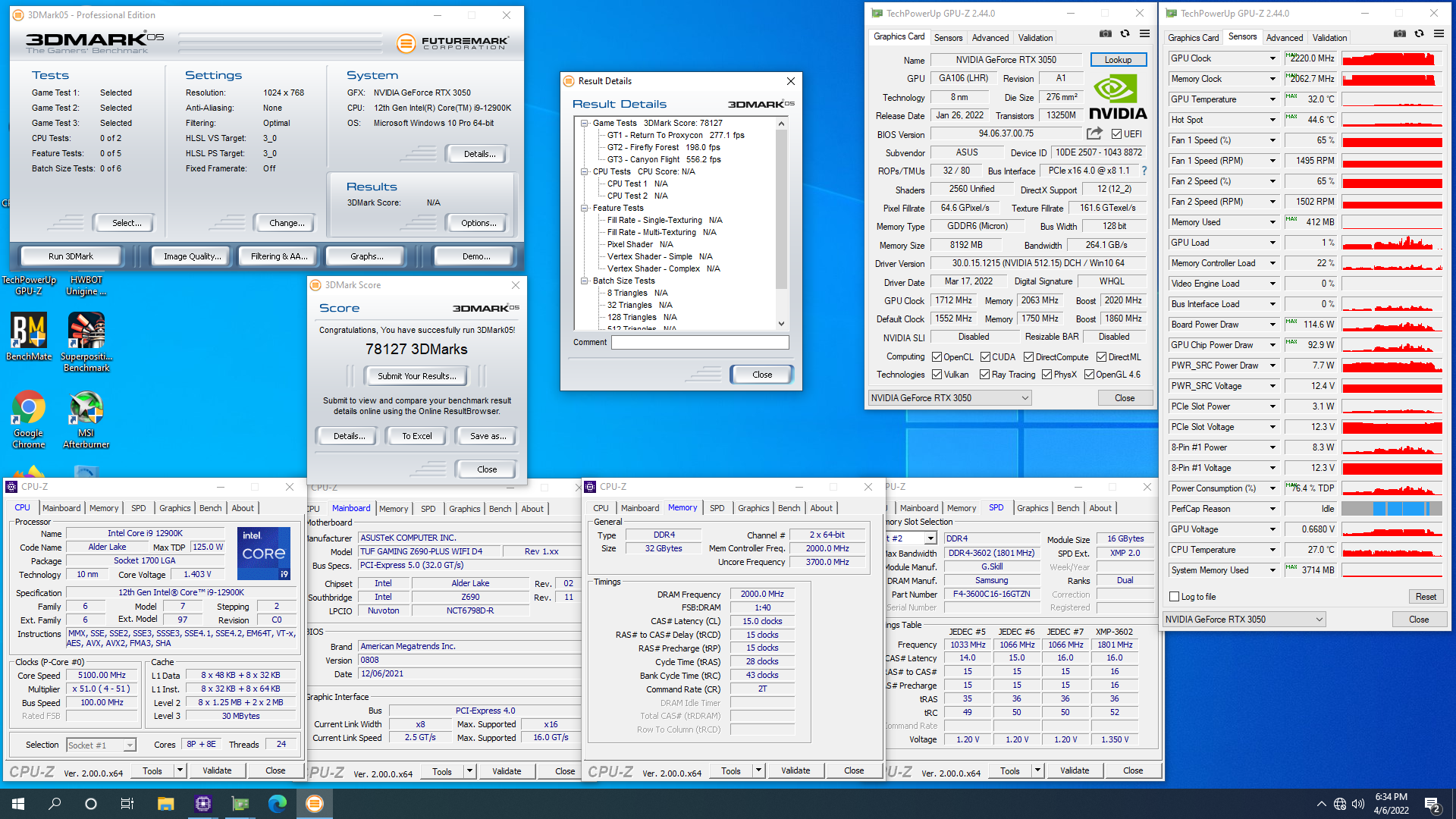1456x819 pixels.
Task: Click To Excel button in 3DMark Score
Action: coord(416,436)
